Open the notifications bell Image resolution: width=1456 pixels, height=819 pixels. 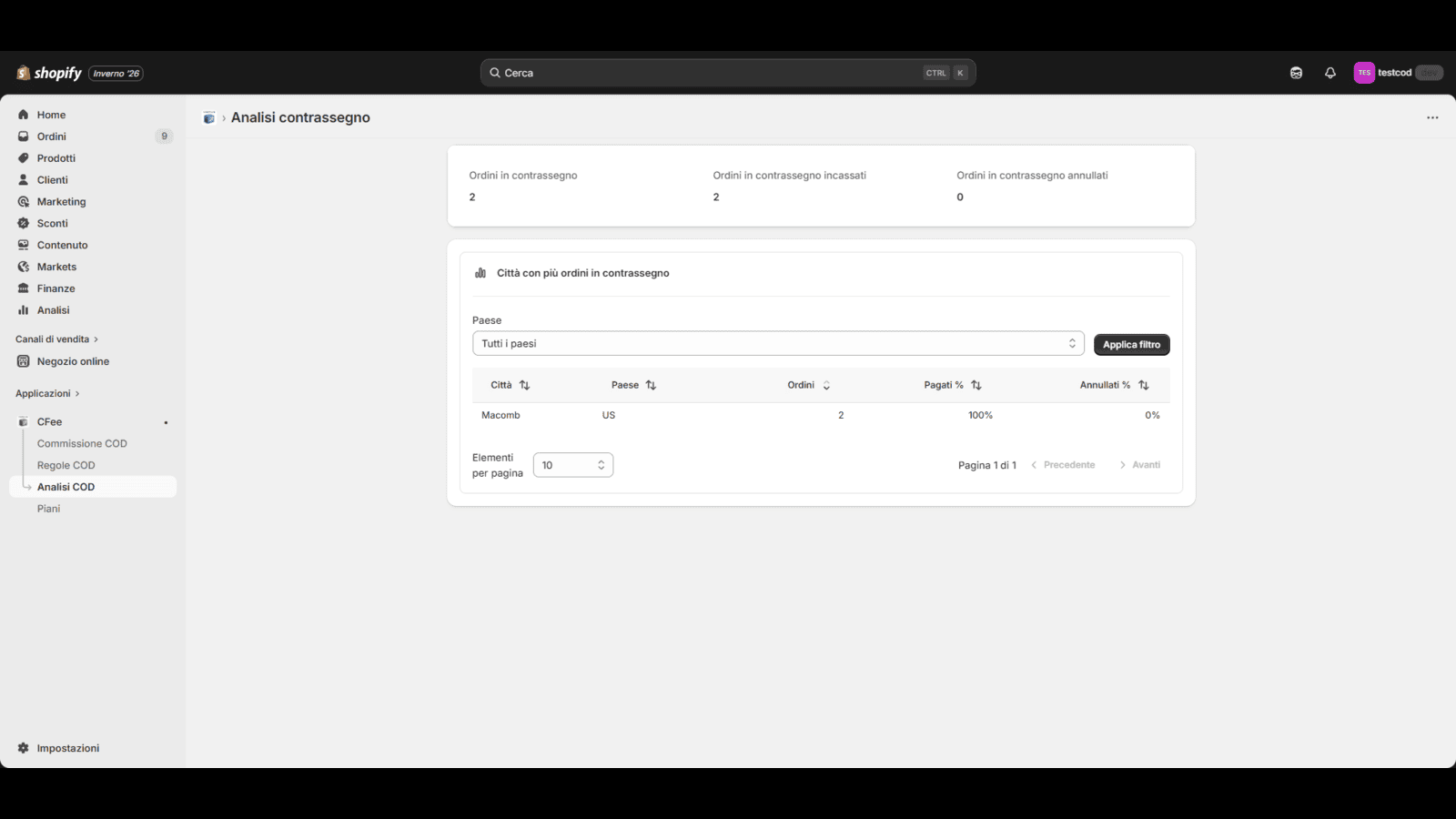1330,73
